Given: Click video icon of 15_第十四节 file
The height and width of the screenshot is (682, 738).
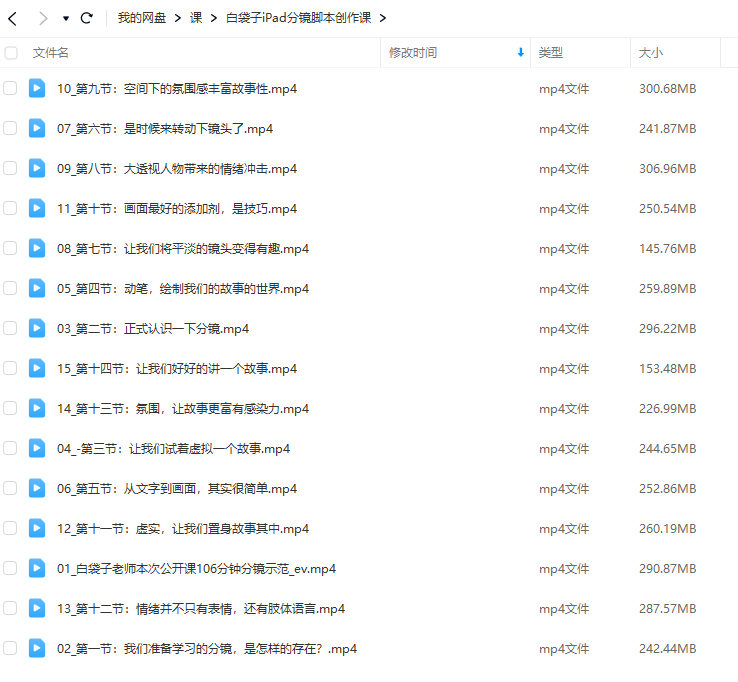Looking at the screenshot, I should 37,368.
